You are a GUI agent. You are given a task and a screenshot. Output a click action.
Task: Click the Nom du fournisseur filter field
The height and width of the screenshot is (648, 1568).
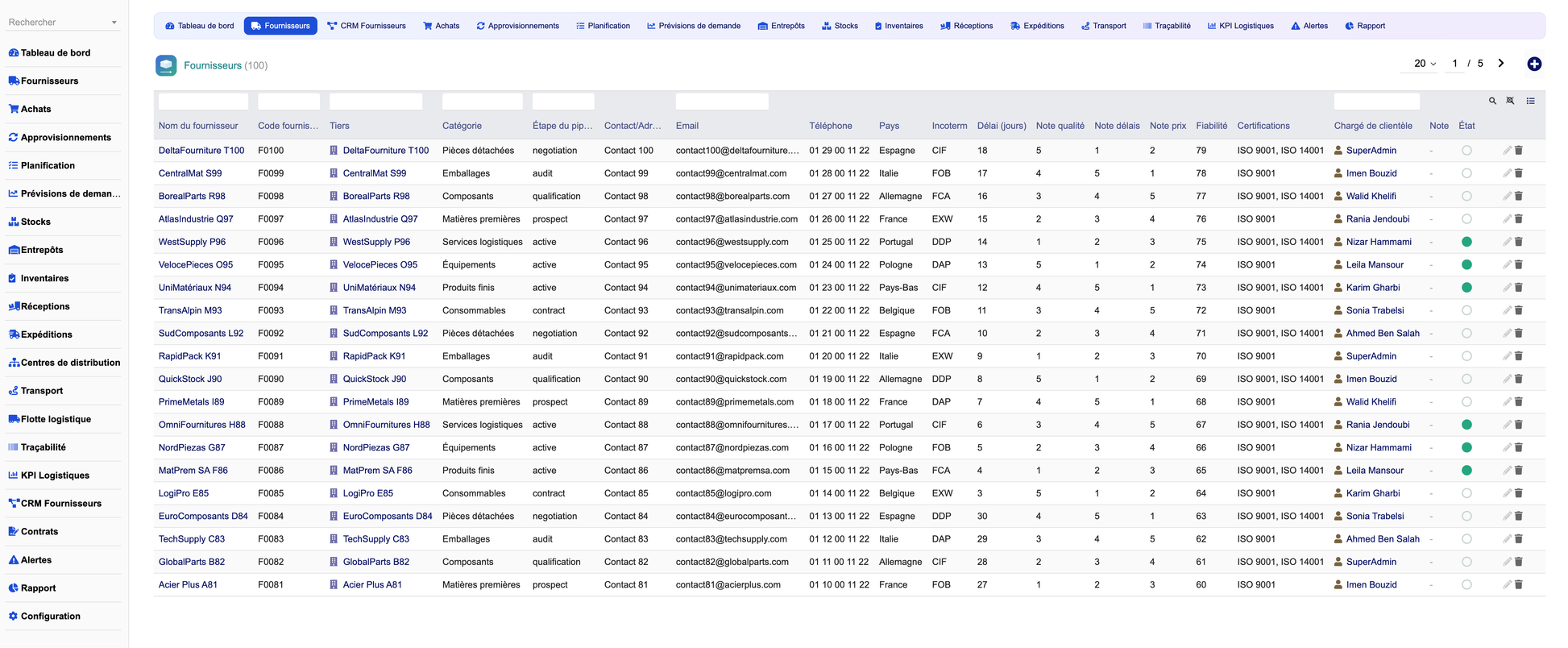203,102
